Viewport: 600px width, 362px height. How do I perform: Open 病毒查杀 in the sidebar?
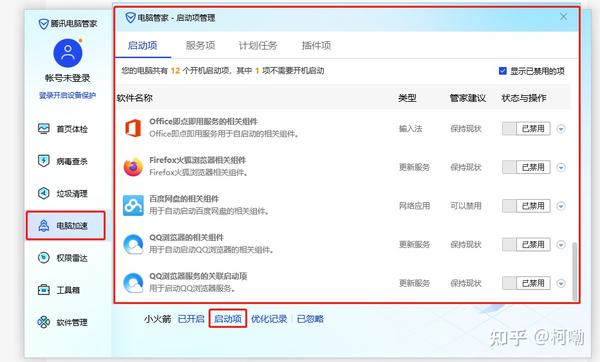click(x=63, y=161)
